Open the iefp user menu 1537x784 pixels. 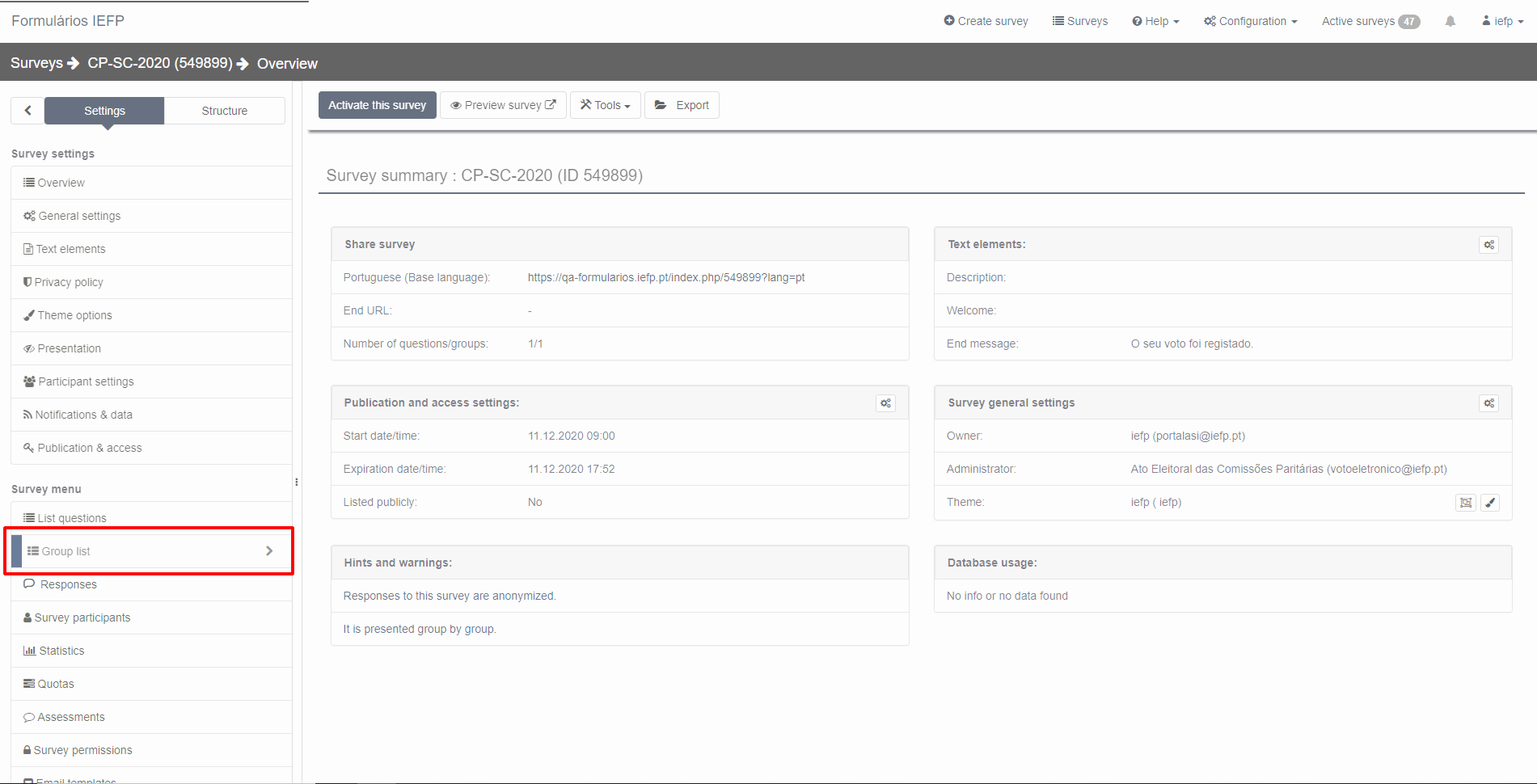pos(1502,22)
